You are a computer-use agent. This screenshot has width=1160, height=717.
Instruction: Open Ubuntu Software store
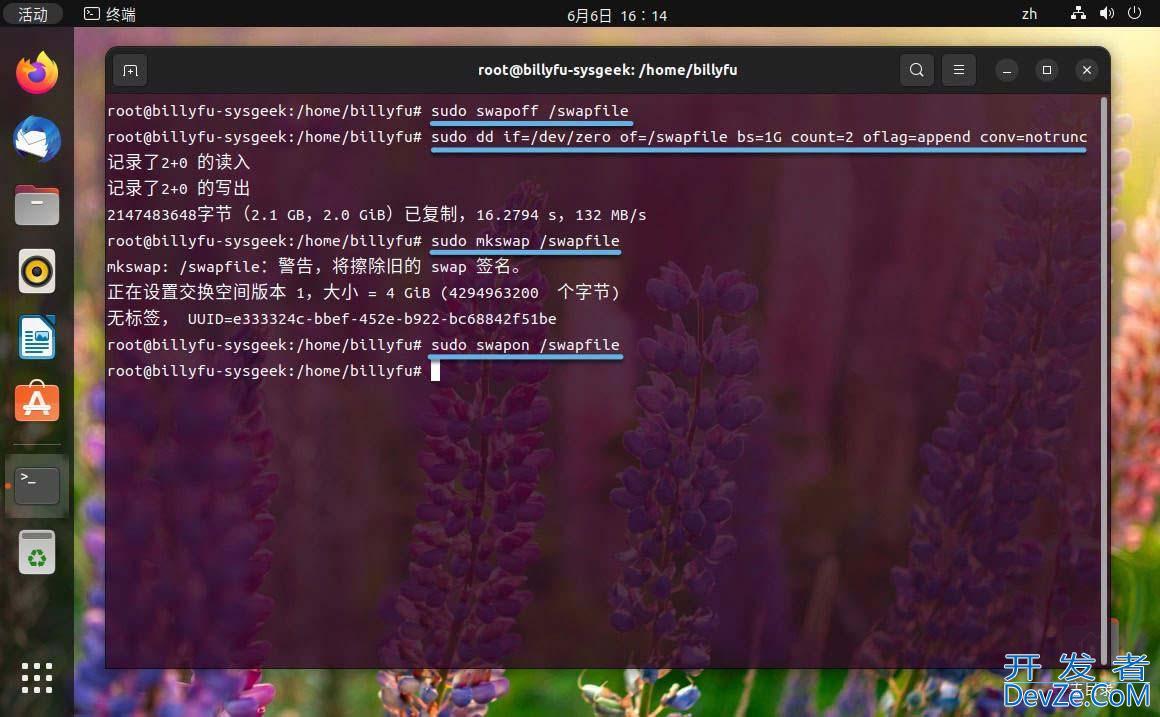[x=37, y=402]
